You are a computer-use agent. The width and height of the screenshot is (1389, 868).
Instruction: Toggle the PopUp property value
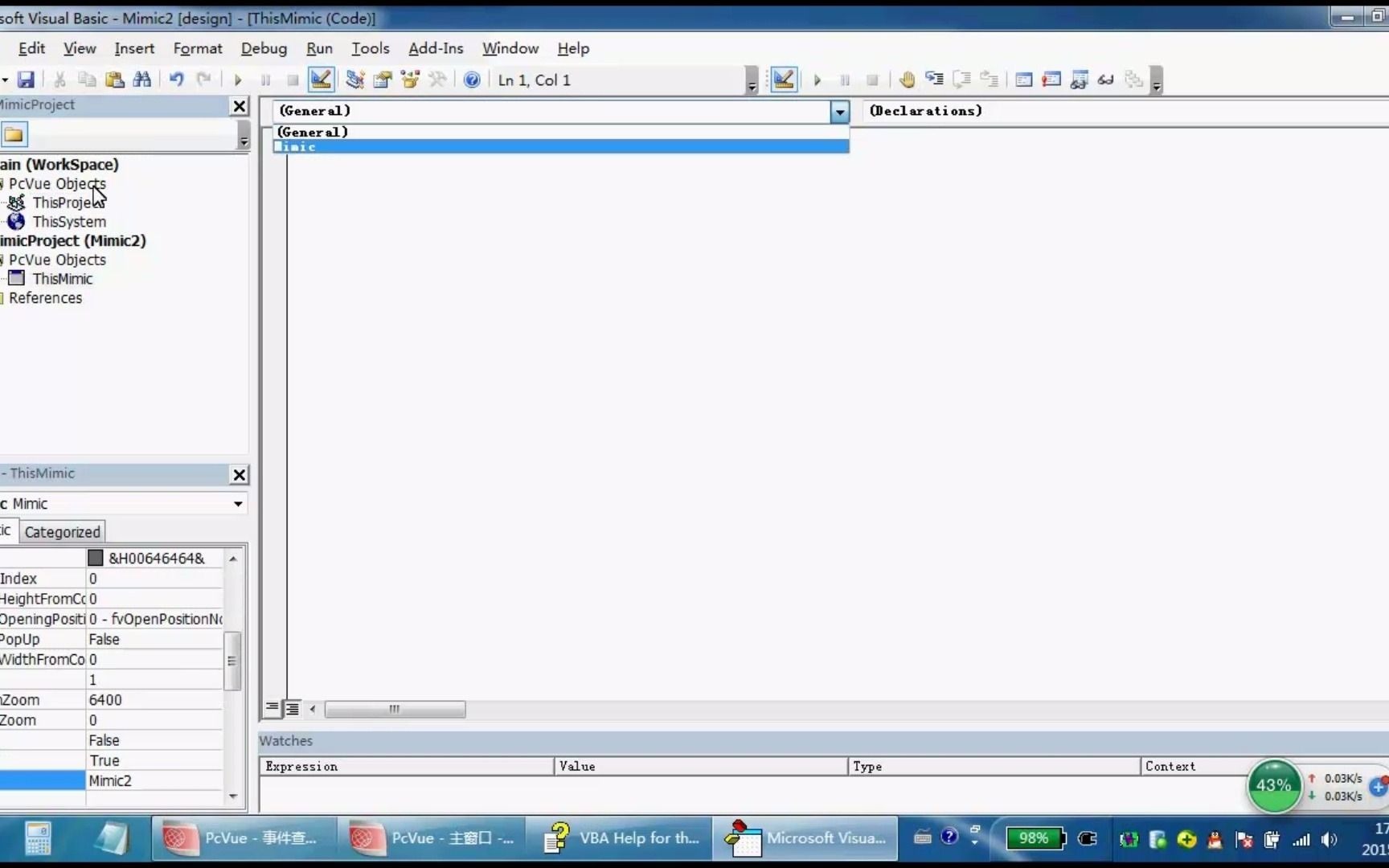pyautogui.click(x=104, y=639)
